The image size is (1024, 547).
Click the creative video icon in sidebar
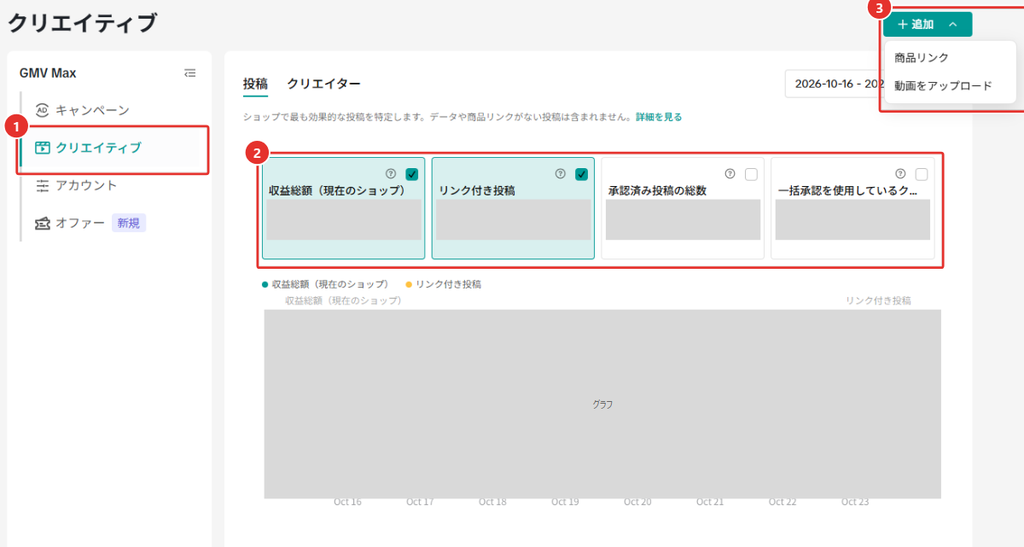[x=42, y=148]
